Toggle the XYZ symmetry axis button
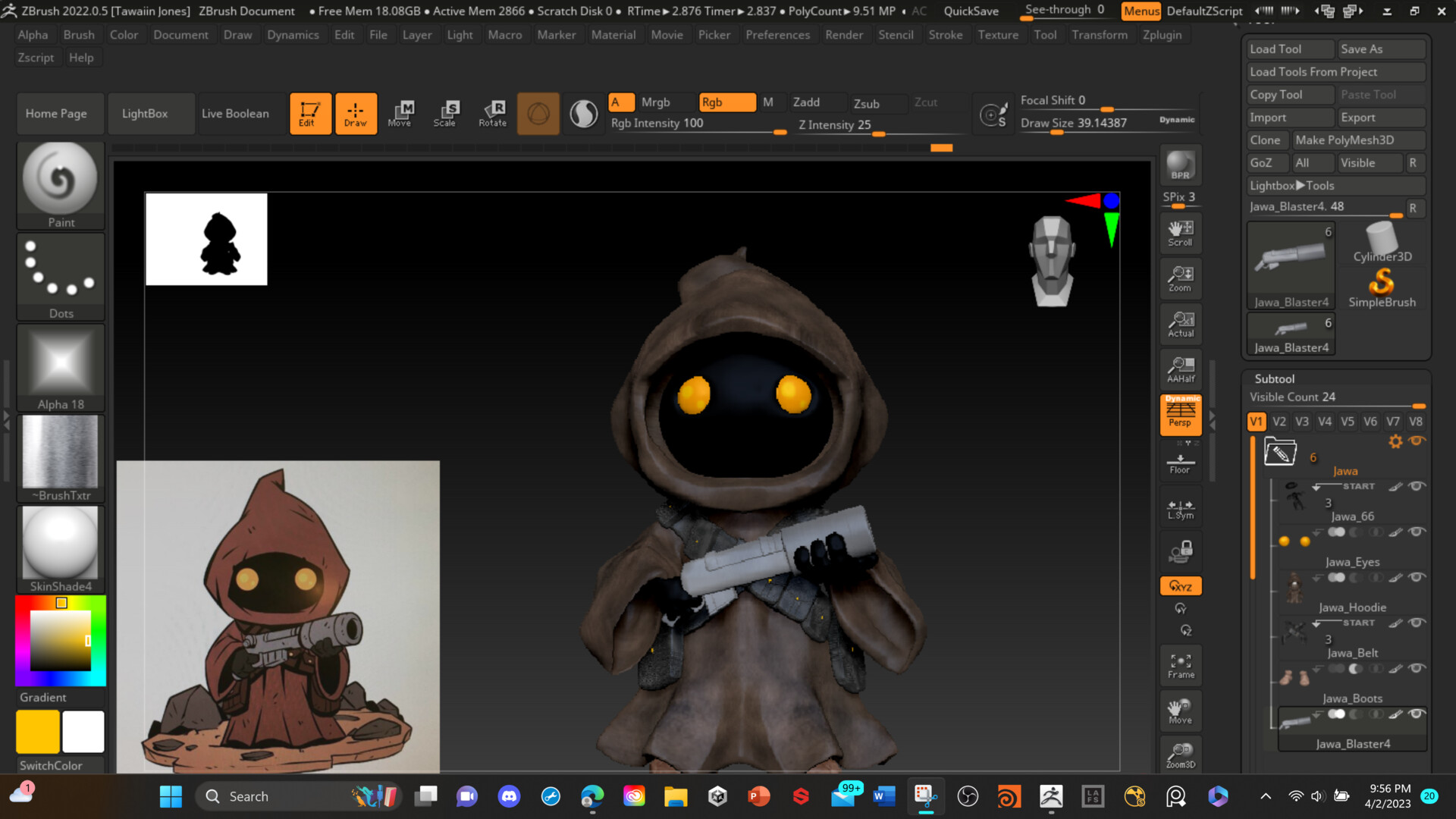This screenshot has height=819, width=1456. point(1180,585)
